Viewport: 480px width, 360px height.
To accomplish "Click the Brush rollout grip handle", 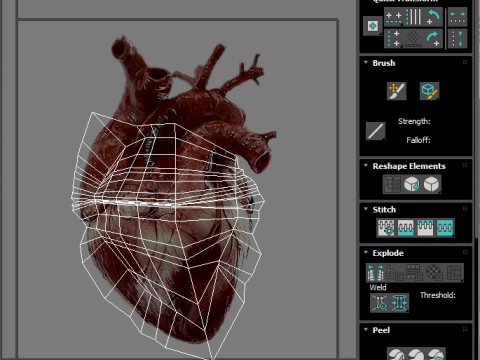I will 465,62.
